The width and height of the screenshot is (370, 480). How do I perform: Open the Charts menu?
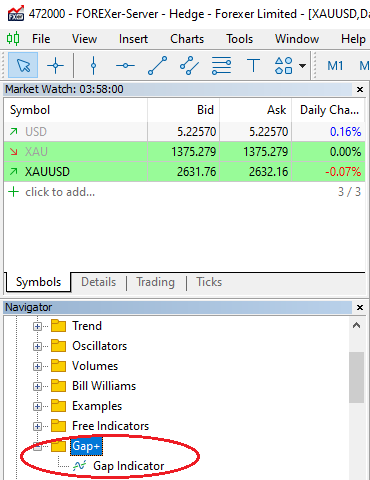(187, 39)
